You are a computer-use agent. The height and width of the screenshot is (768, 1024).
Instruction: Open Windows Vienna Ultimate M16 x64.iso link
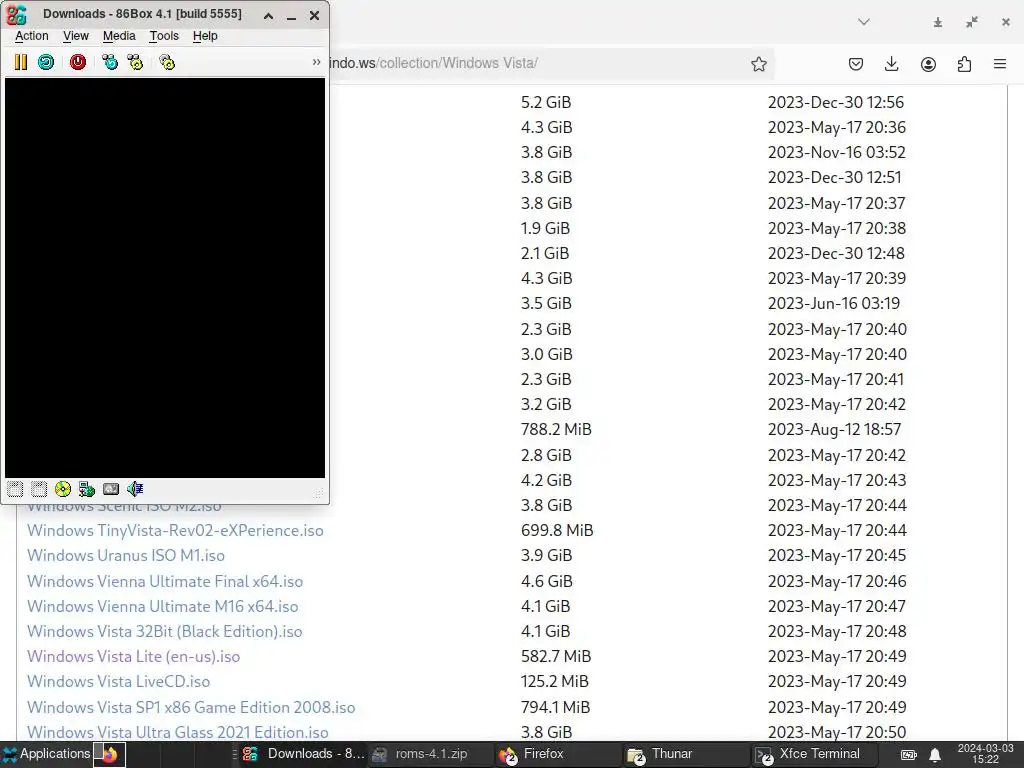pos(162,606)
